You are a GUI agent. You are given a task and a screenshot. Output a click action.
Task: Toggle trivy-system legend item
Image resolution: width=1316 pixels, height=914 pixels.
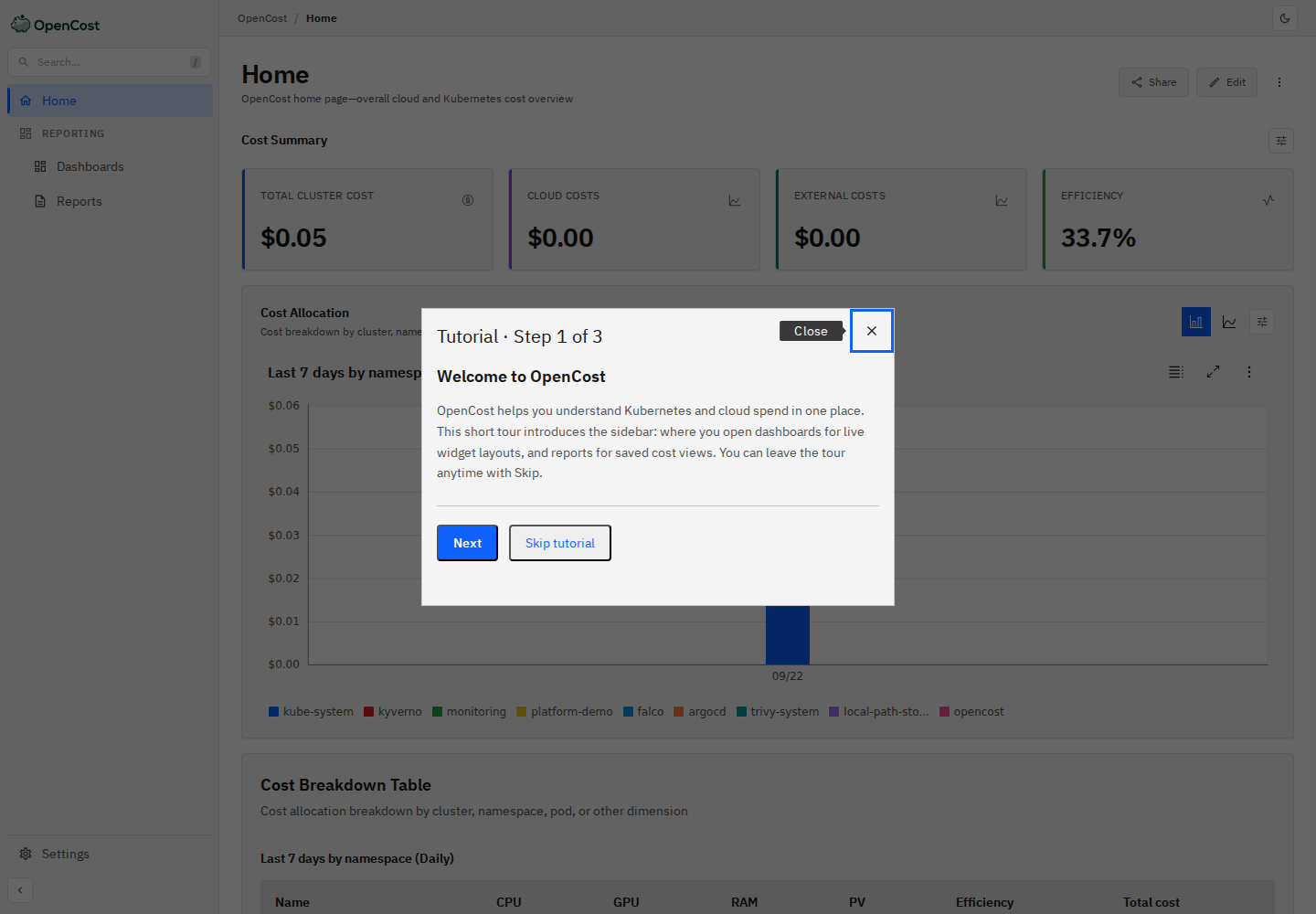pyautogui.click(x=778, y=712)
